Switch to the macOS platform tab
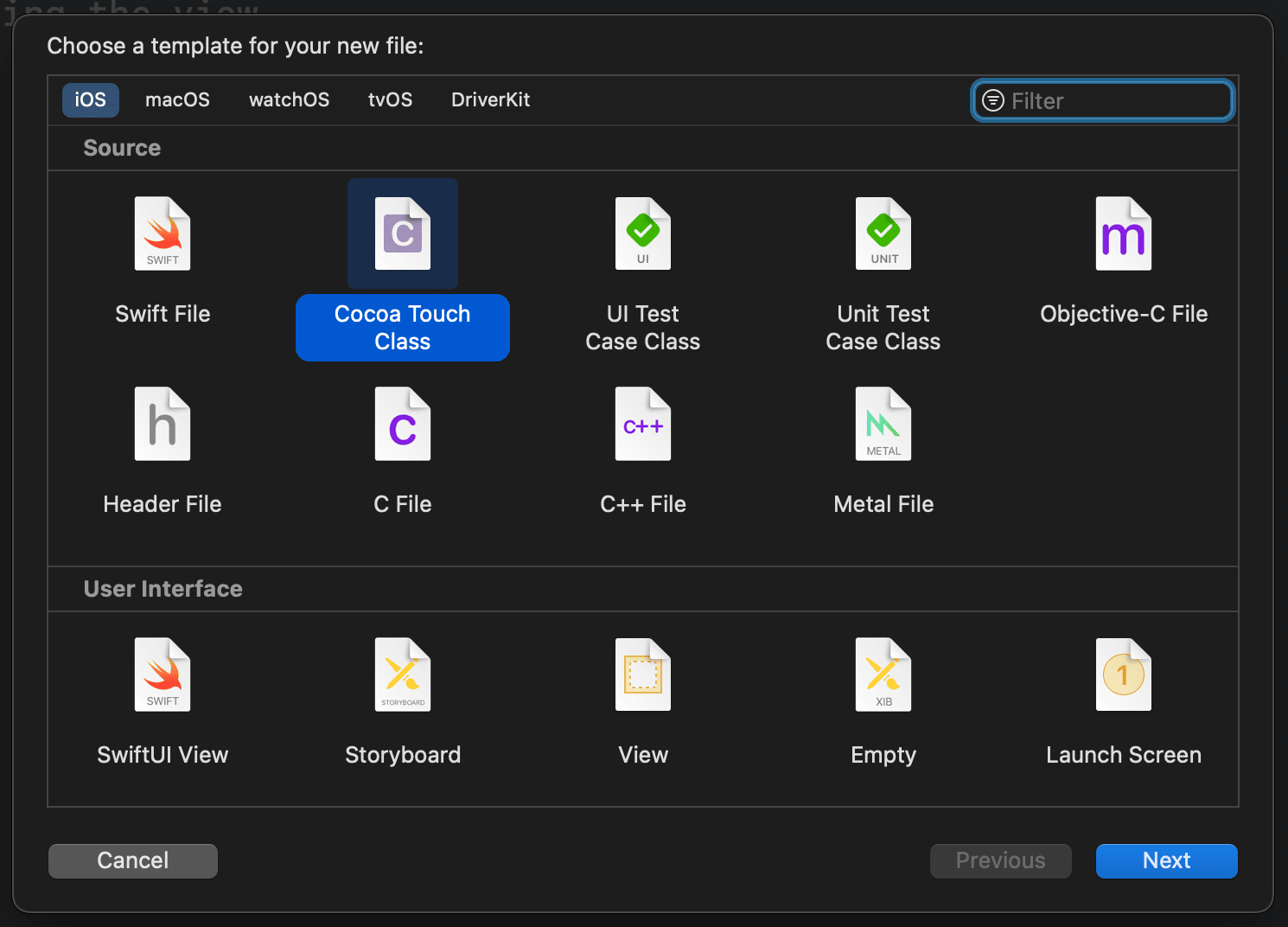The image size is (1288, 927). (177, 99)
